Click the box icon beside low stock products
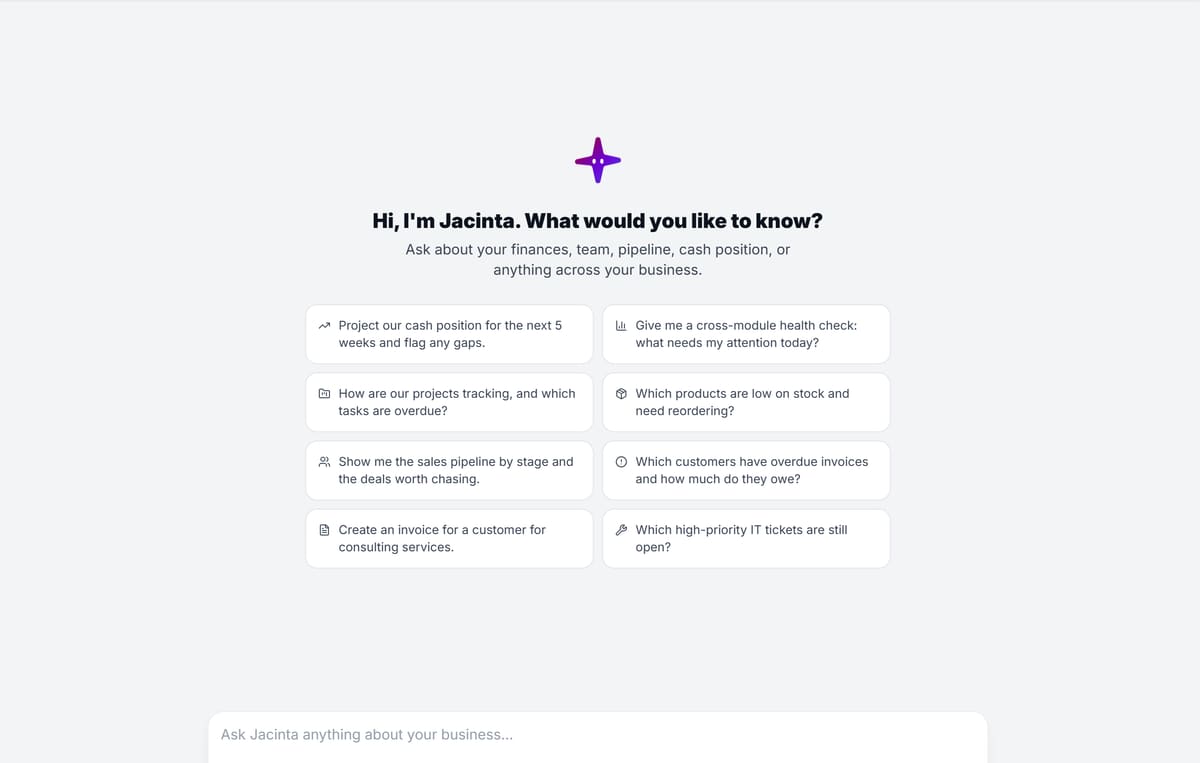1200x763 pixels. point(621,394)
